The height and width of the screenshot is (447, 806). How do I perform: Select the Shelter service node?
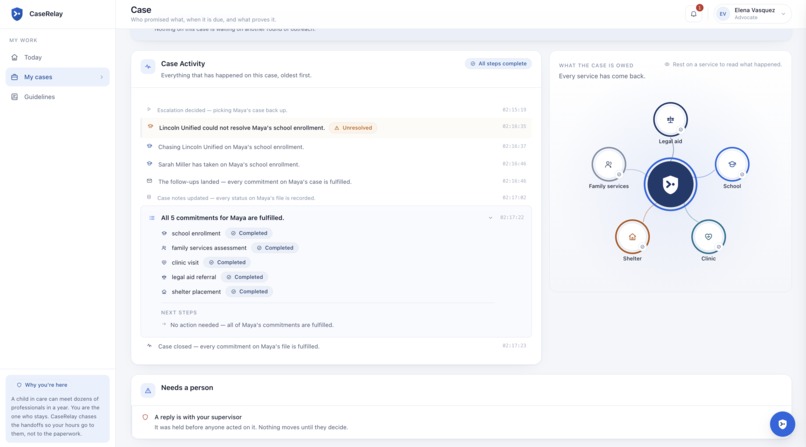[632, 237]
